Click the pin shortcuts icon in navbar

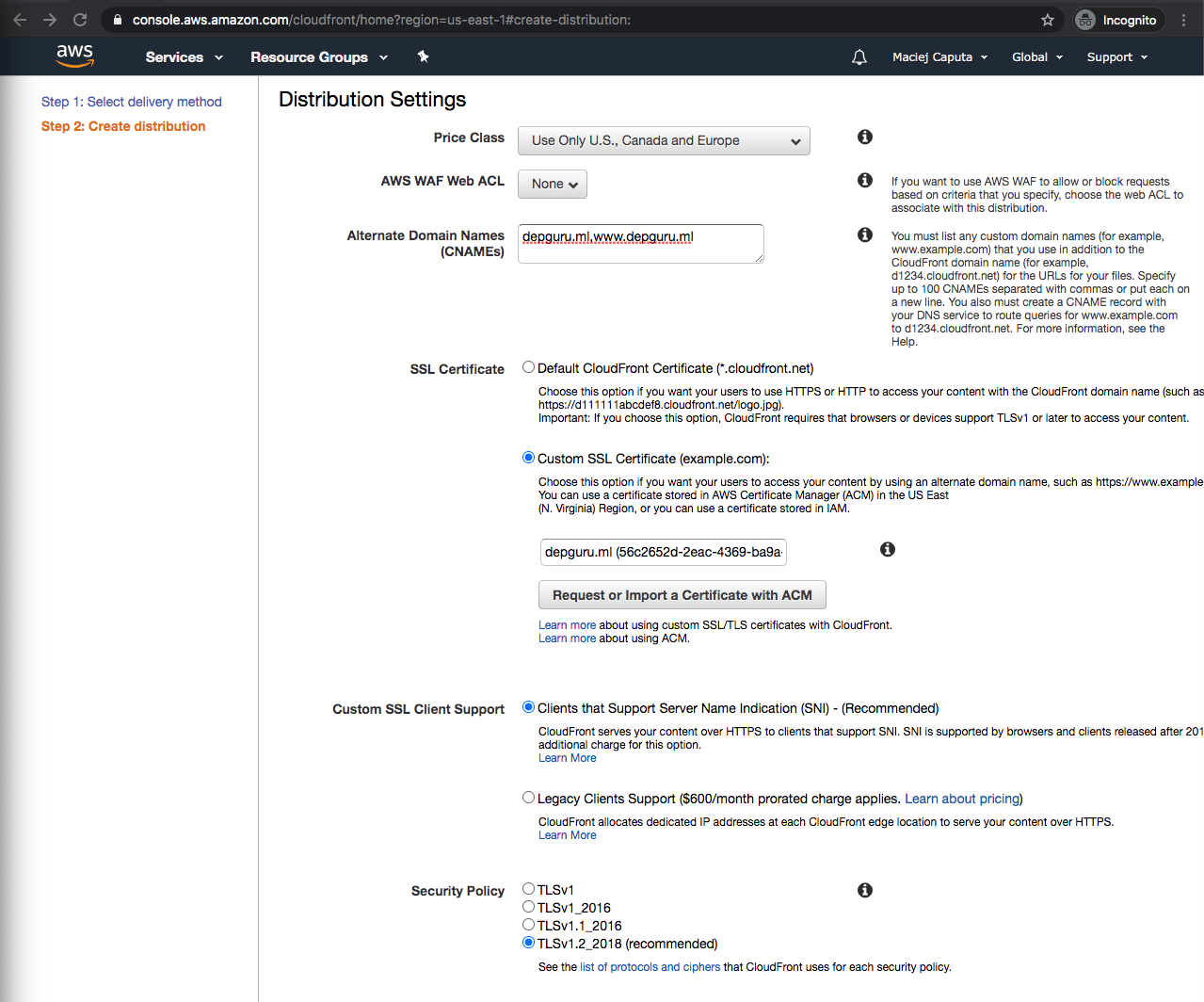pyautogui.click(x=423, y=57)
